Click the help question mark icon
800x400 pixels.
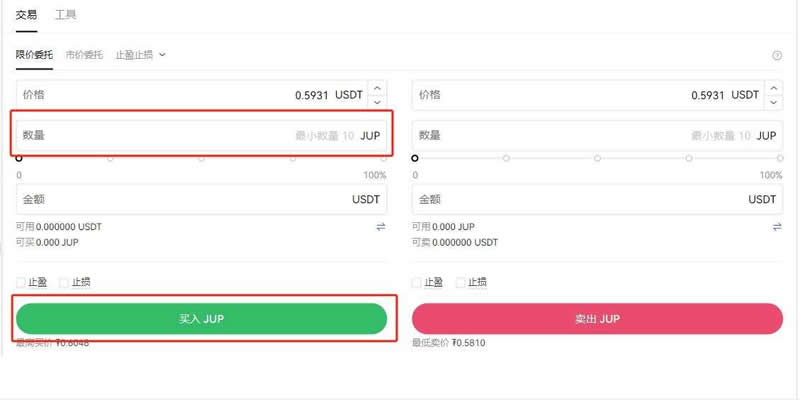tap(777, 56)
